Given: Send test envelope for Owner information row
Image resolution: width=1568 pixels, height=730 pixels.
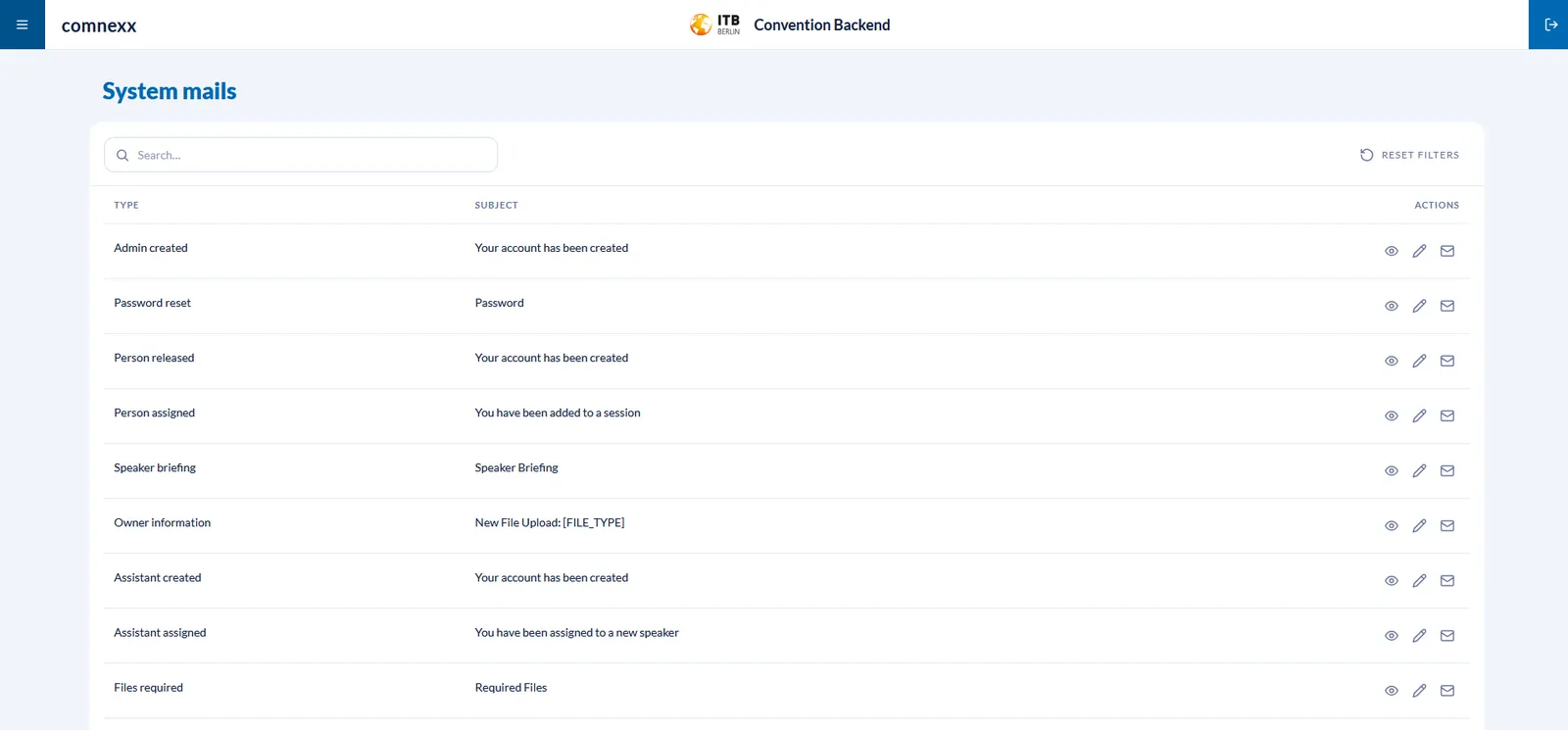Looking at the screenshot, I should (x=1447, y=525).
